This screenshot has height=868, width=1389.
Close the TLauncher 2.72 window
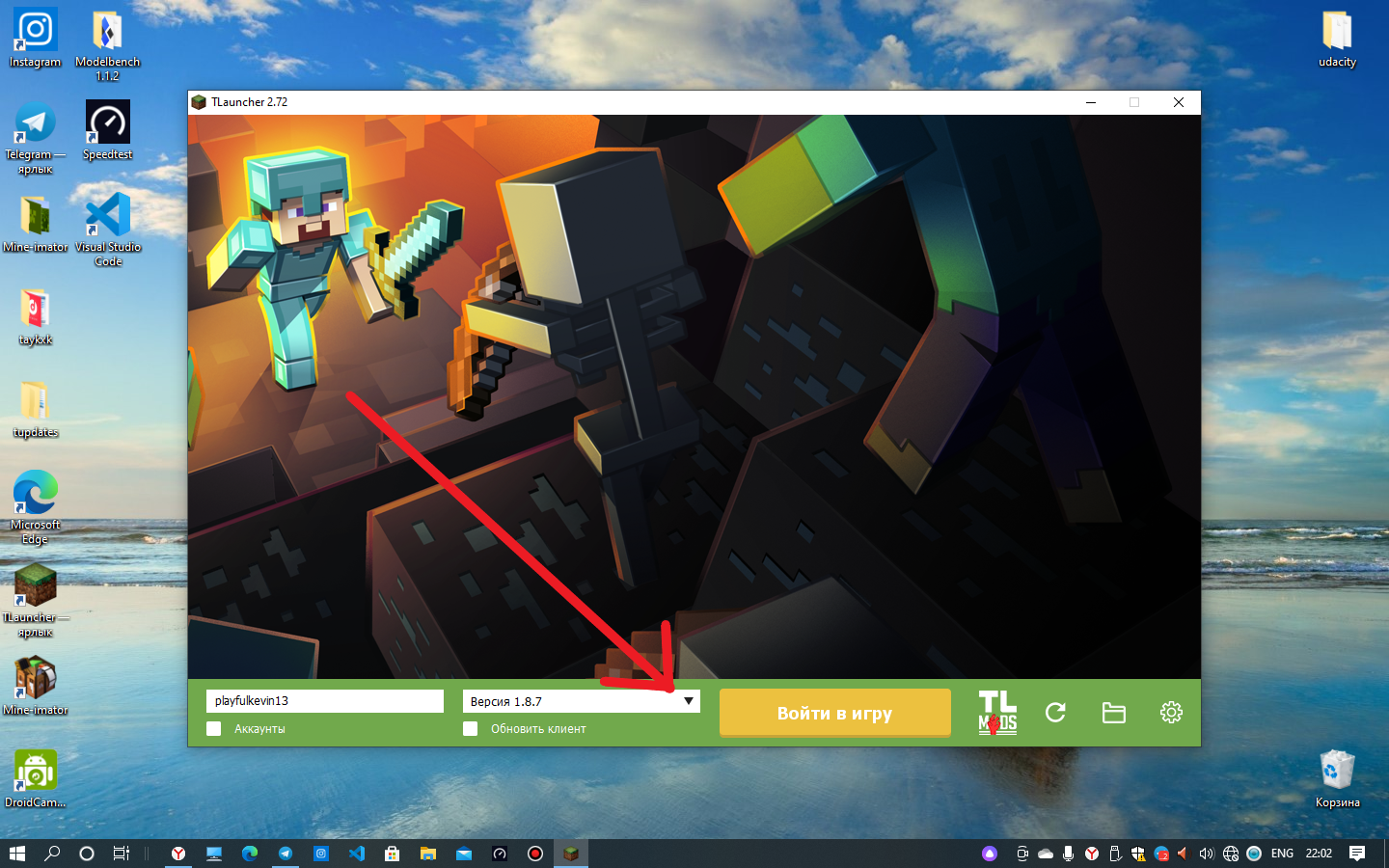1178,102
